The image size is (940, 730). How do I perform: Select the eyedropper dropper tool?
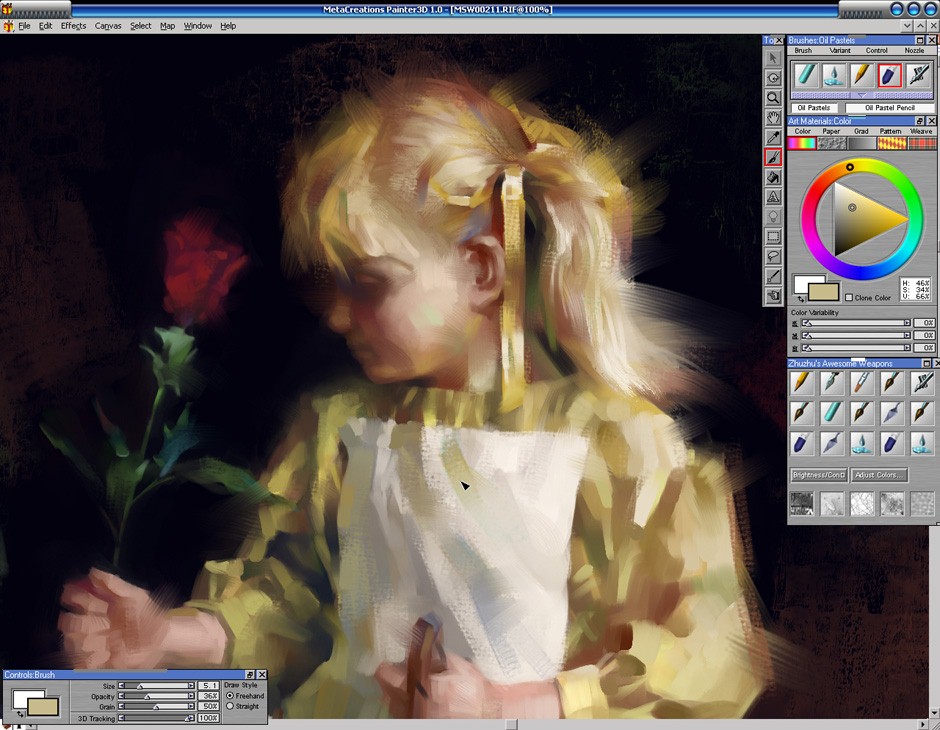click(773, 137)
